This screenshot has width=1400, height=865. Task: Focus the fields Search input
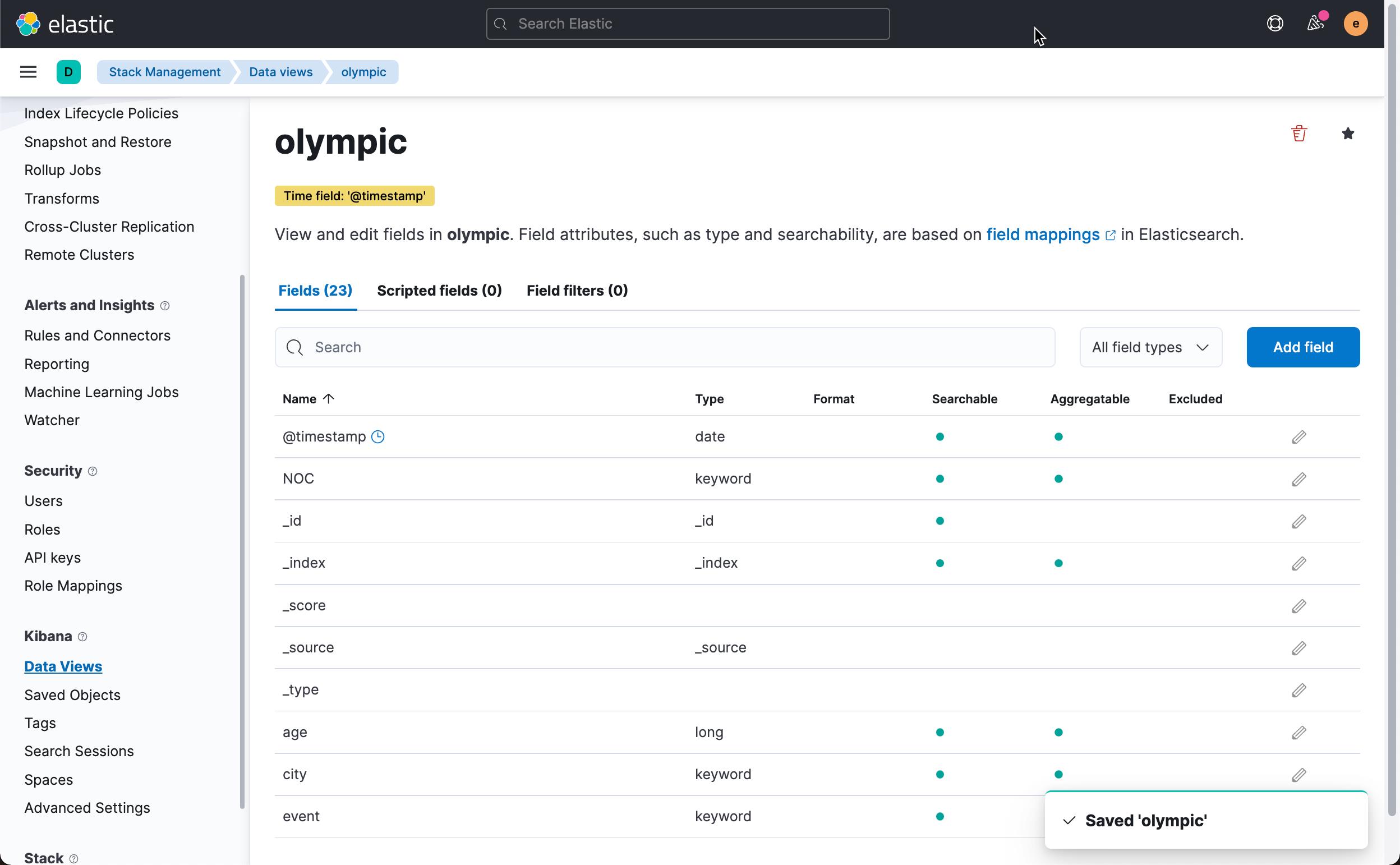(665, 347)
